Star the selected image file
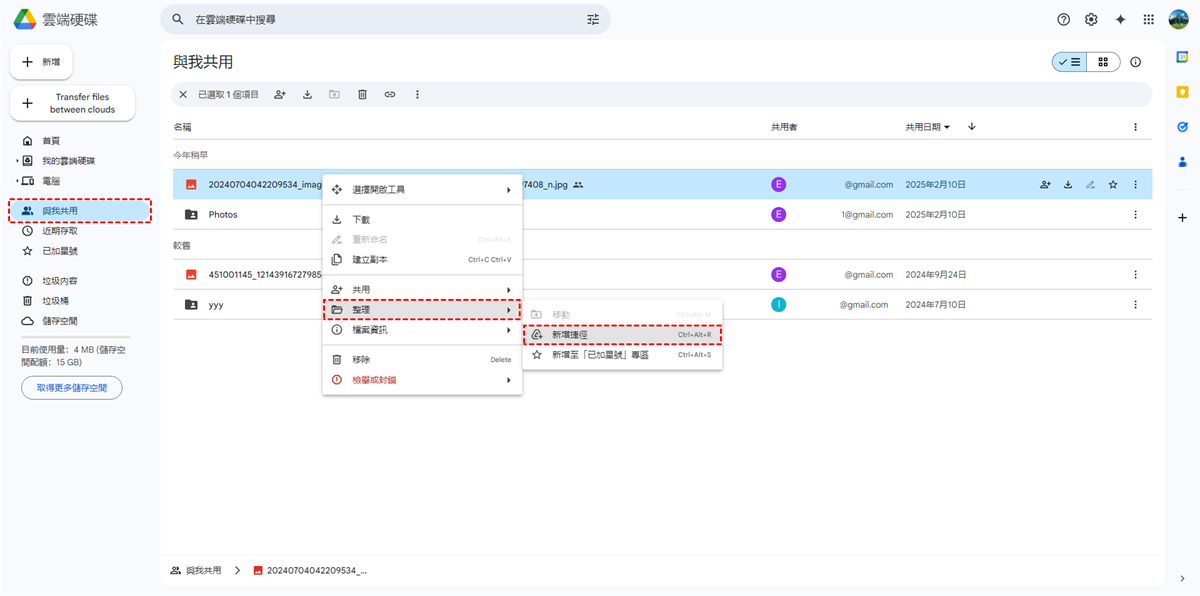Viewport: 1200px width, 596px height. pos(1113,184)
